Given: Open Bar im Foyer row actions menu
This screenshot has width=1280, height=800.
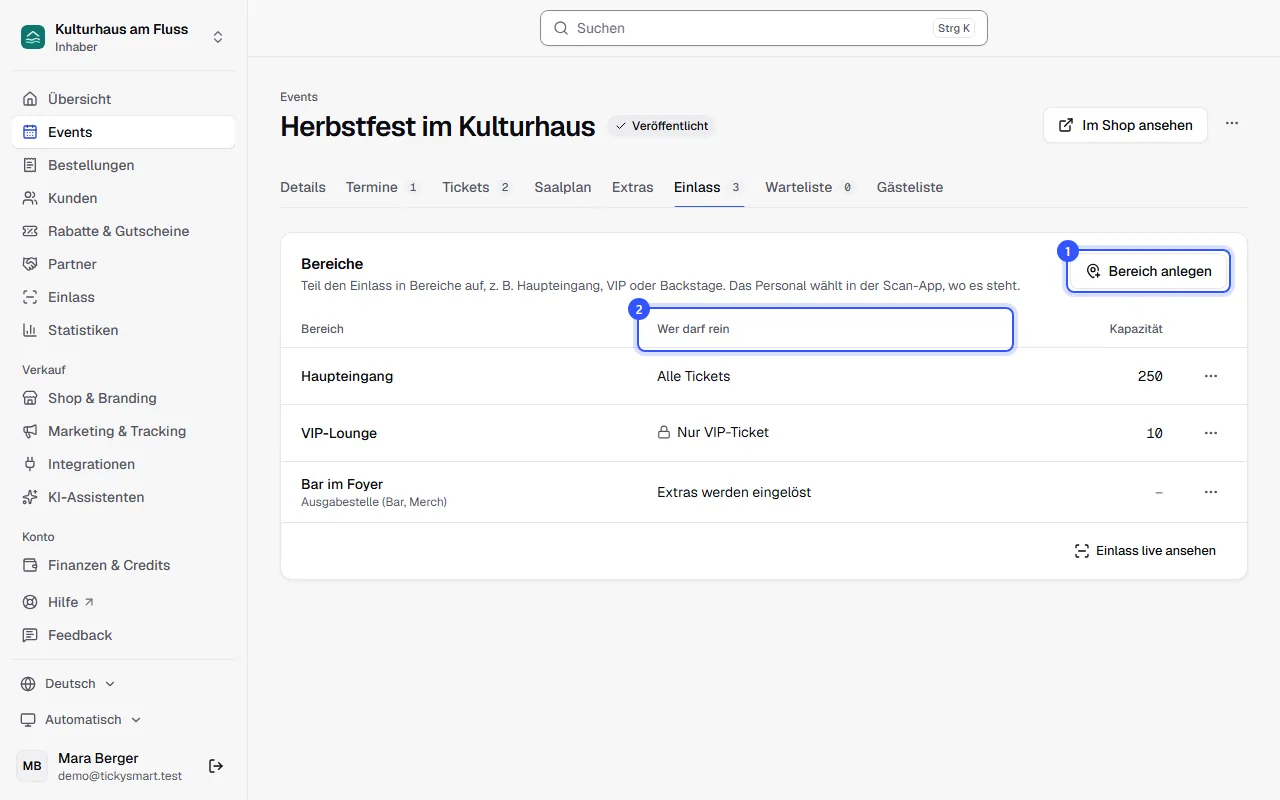Looking at the screenshot, I should pos(1211,492).
